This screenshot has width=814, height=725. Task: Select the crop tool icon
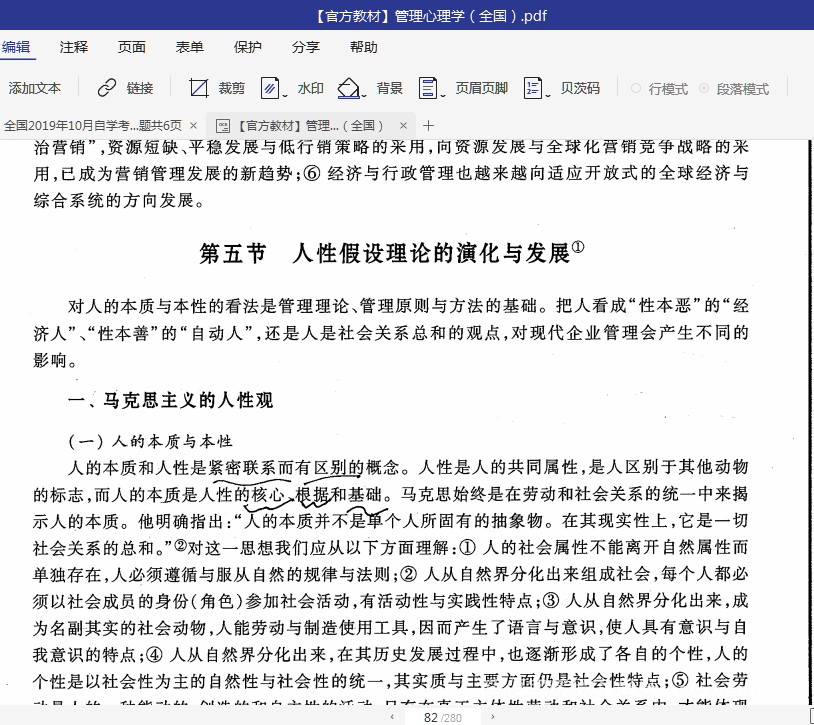[x=199, y=88]
